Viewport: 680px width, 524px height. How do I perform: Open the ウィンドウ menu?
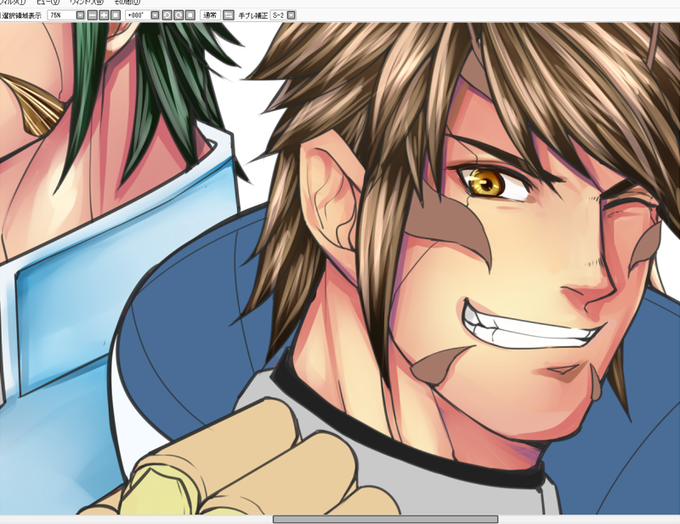[x=87, y=2]
